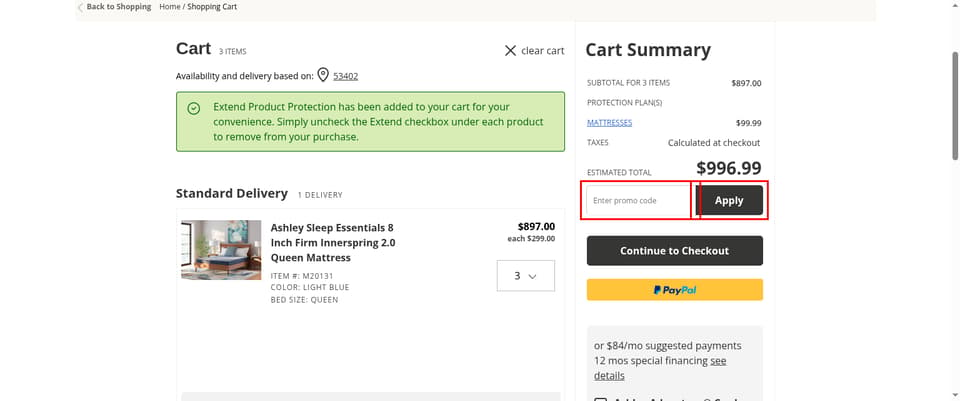
Task: Click the green checkmark confirmation icon
Action: (193, 108)
